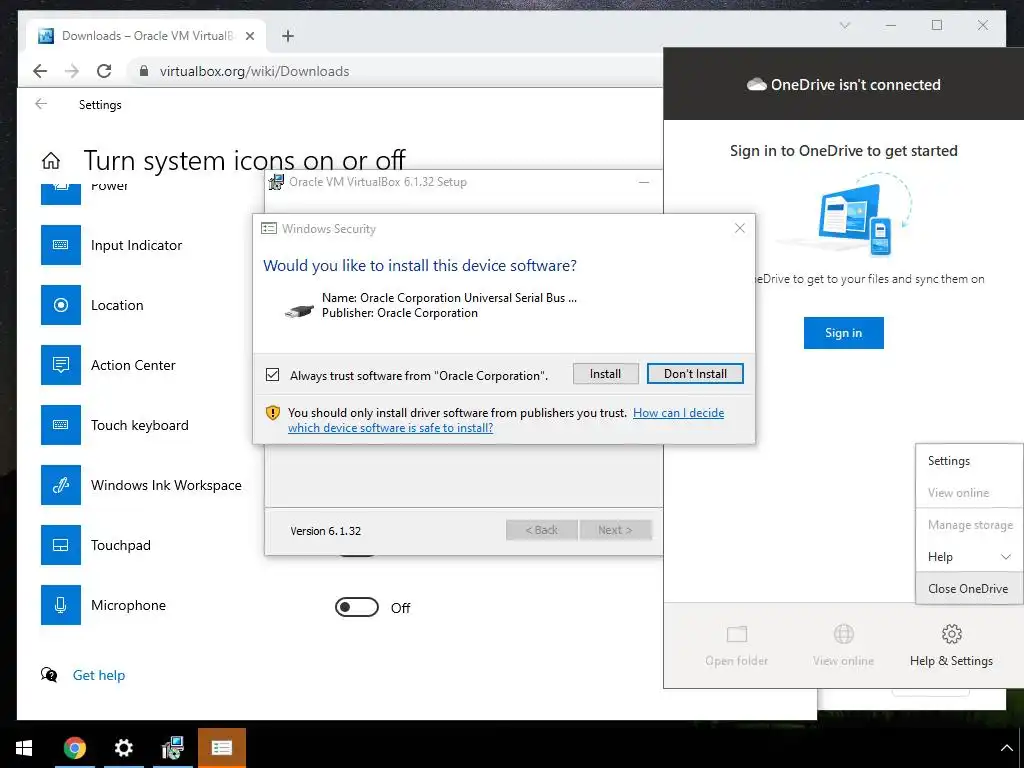Click the Settings back arrow
This screenshot has width=1024, height=768.
(x=41, y=104)
